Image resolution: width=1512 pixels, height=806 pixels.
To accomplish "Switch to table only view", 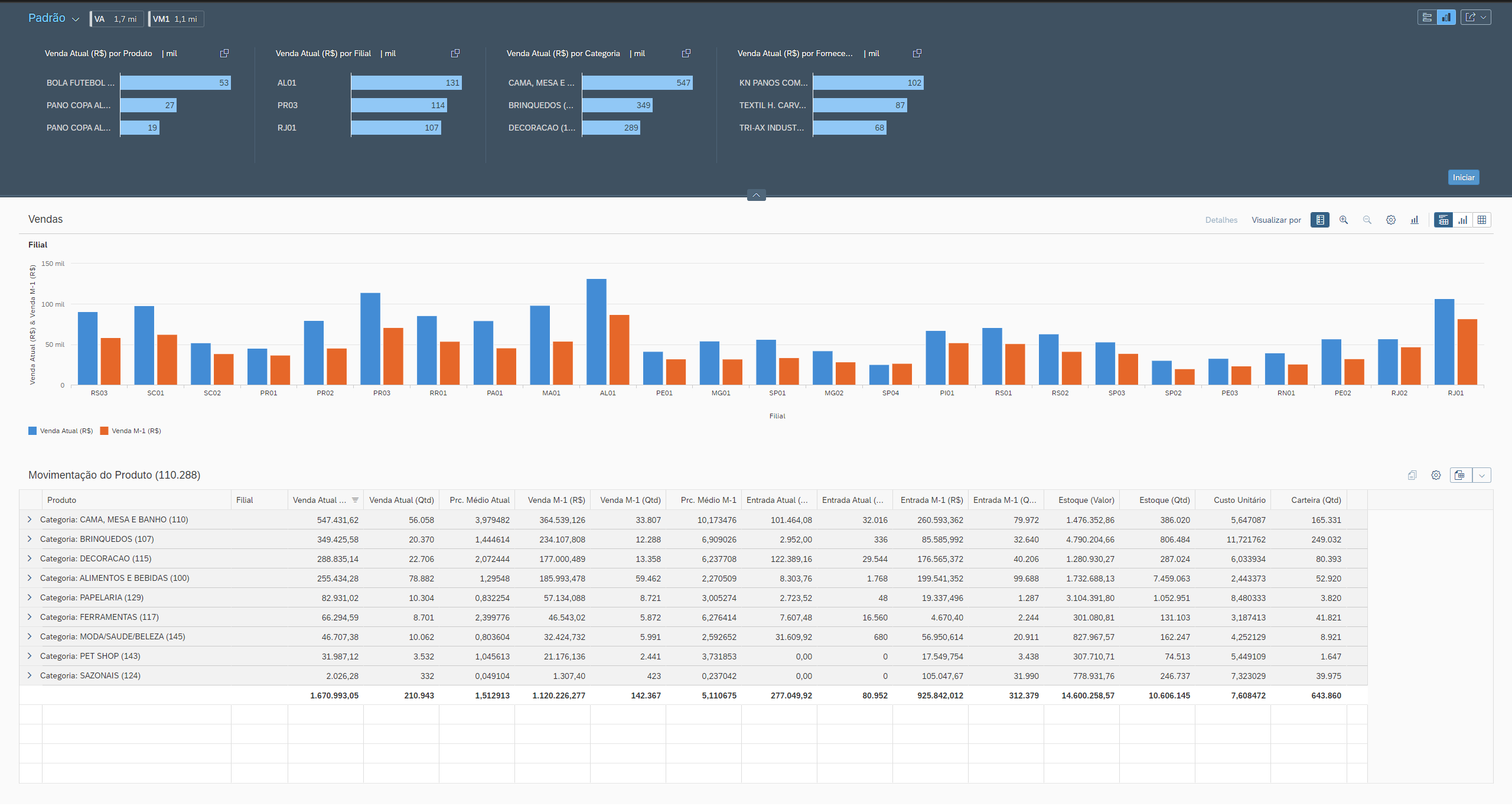I will [1481, 220].
